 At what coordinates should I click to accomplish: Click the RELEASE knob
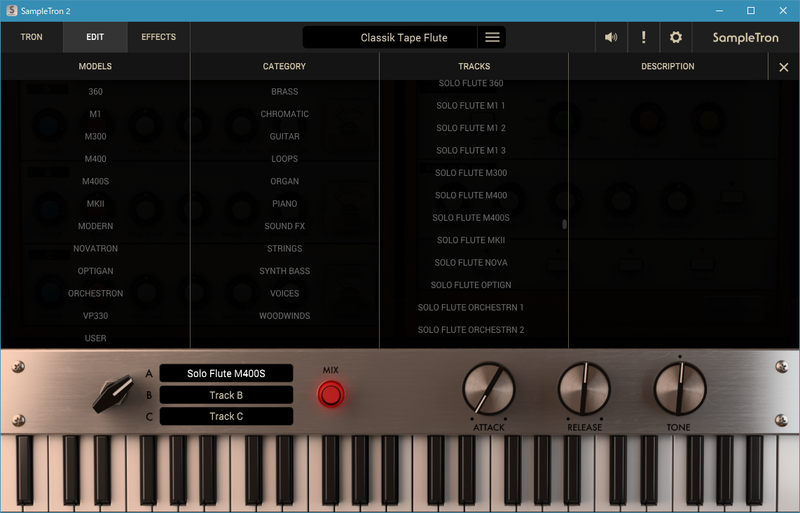[584, 389]
